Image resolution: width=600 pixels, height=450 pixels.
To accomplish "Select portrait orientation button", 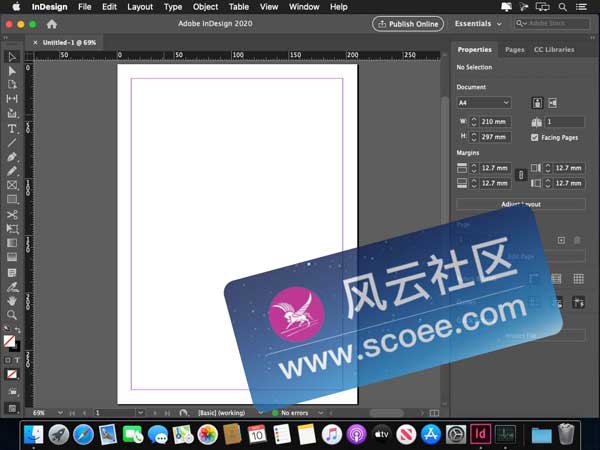I will click(x=537, y=103).
